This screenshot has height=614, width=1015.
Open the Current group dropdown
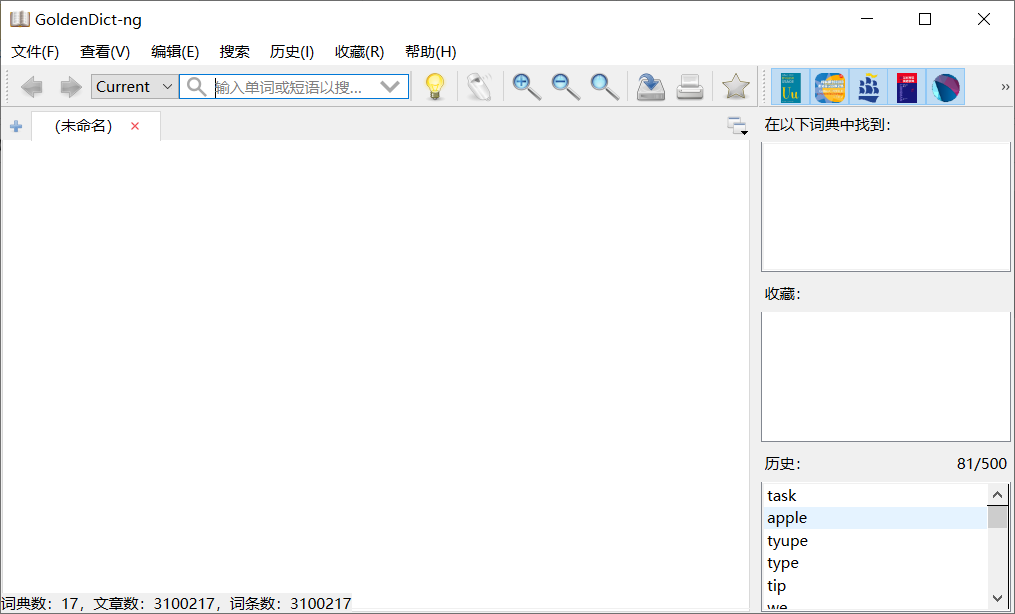click(134, 87)
